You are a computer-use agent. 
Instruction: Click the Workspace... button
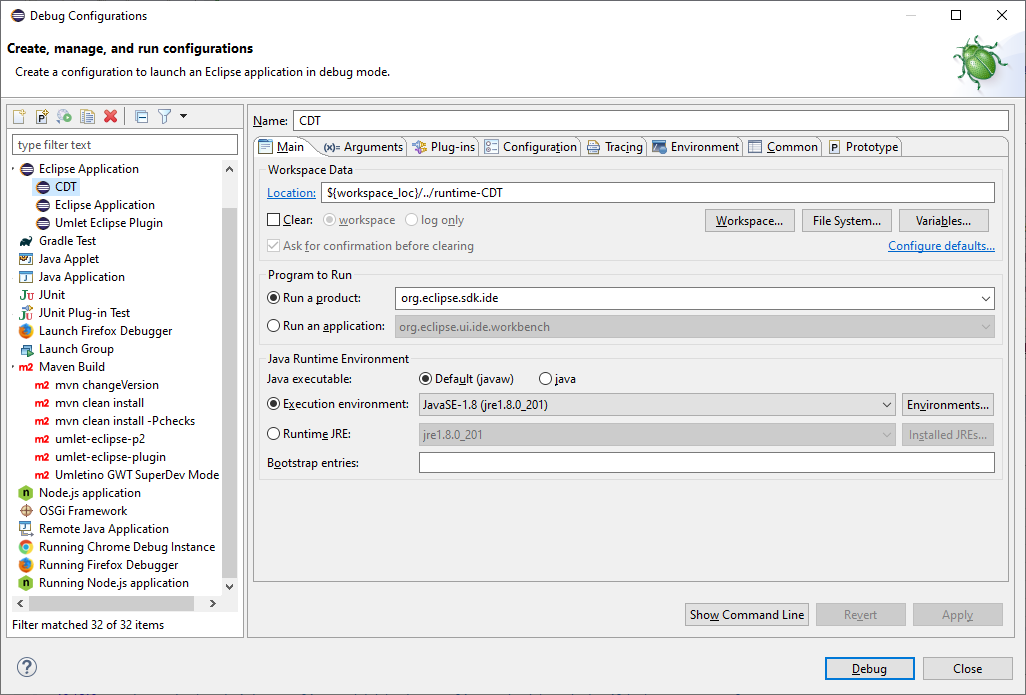pyautogui.click(x=749, y=221)
